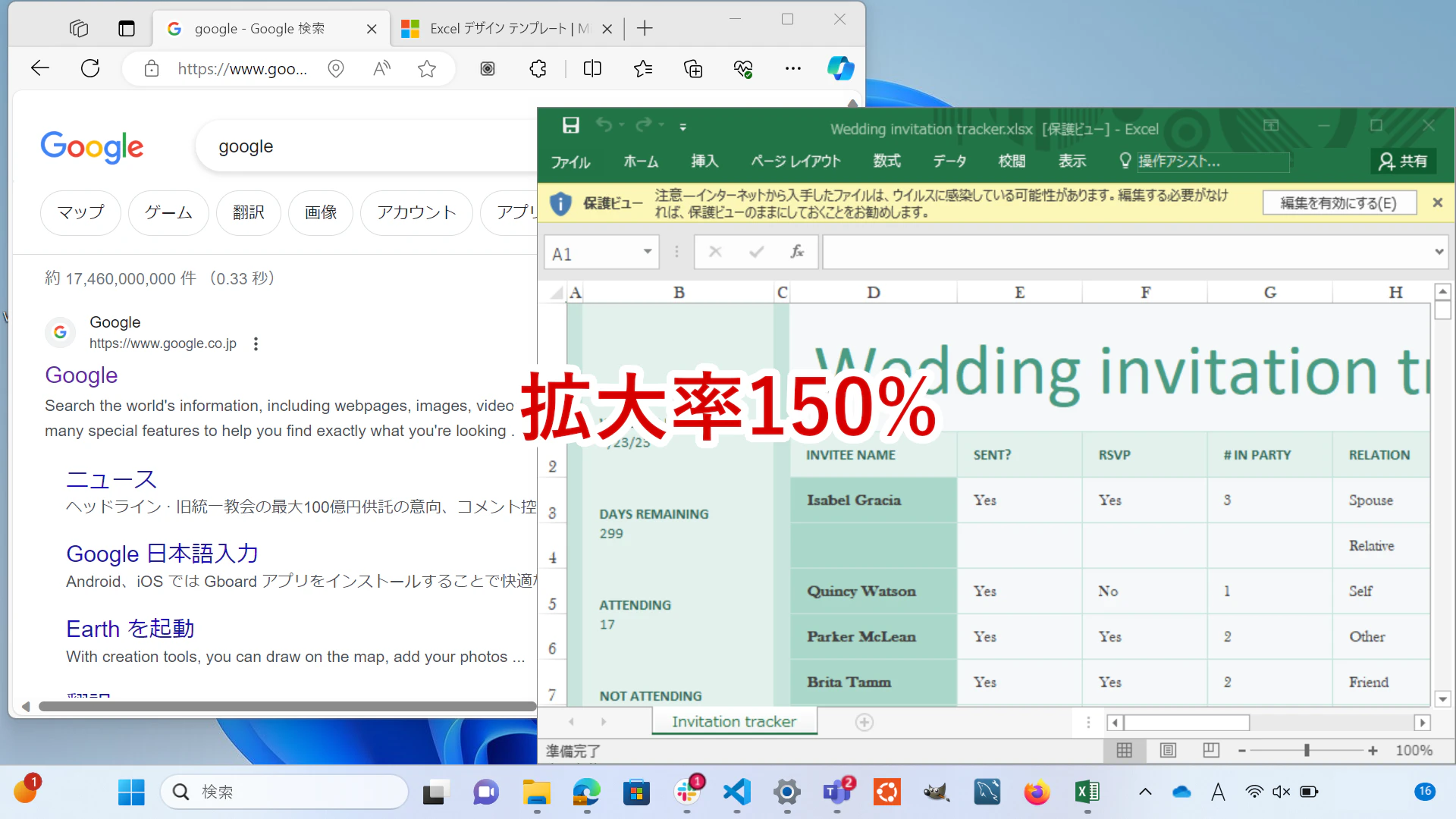The height and width of the screenshot is (819, 1456).
Task: Refresh the Google page
Action: point(90,69)
